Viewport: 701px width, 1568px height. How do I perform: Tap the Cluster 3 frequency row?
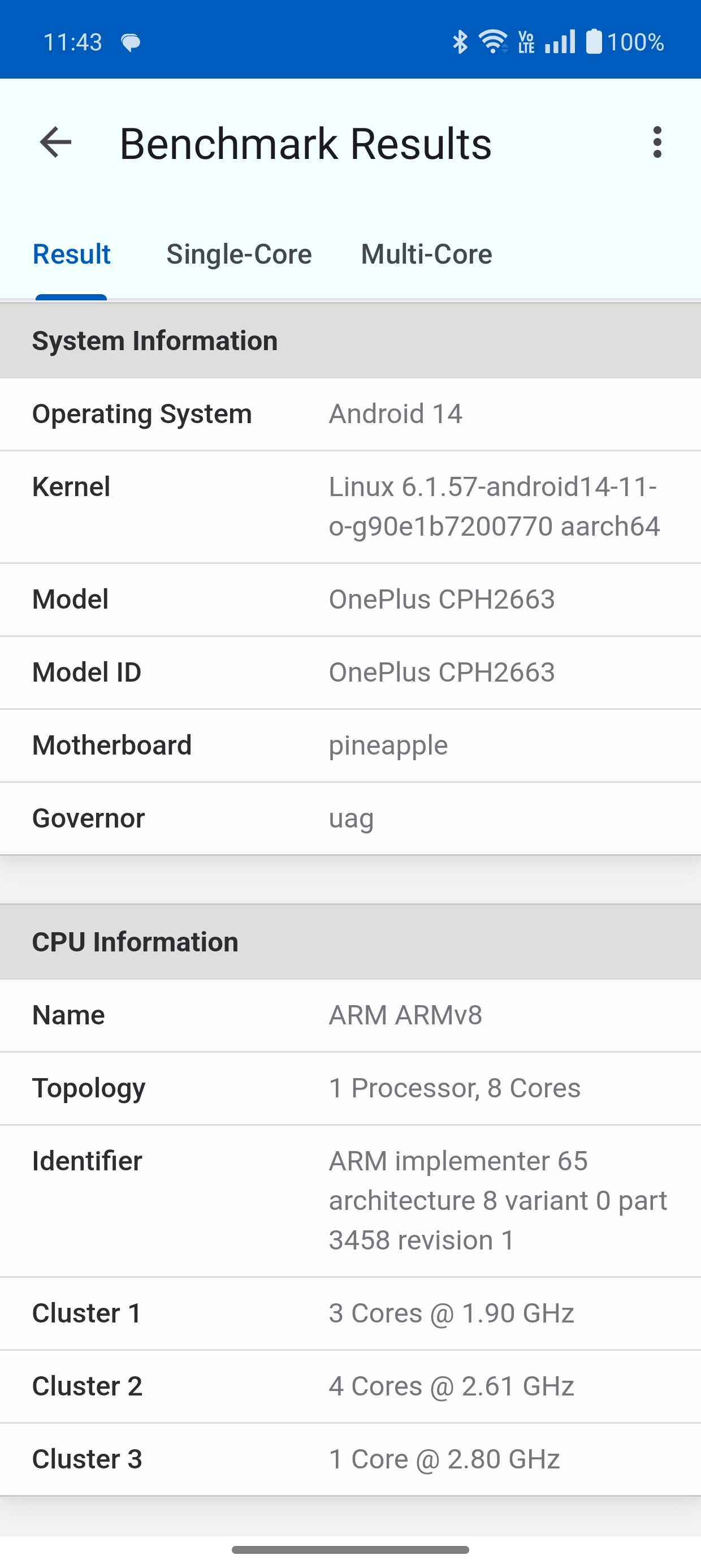pyautogui.click(x=350, y=1459)
